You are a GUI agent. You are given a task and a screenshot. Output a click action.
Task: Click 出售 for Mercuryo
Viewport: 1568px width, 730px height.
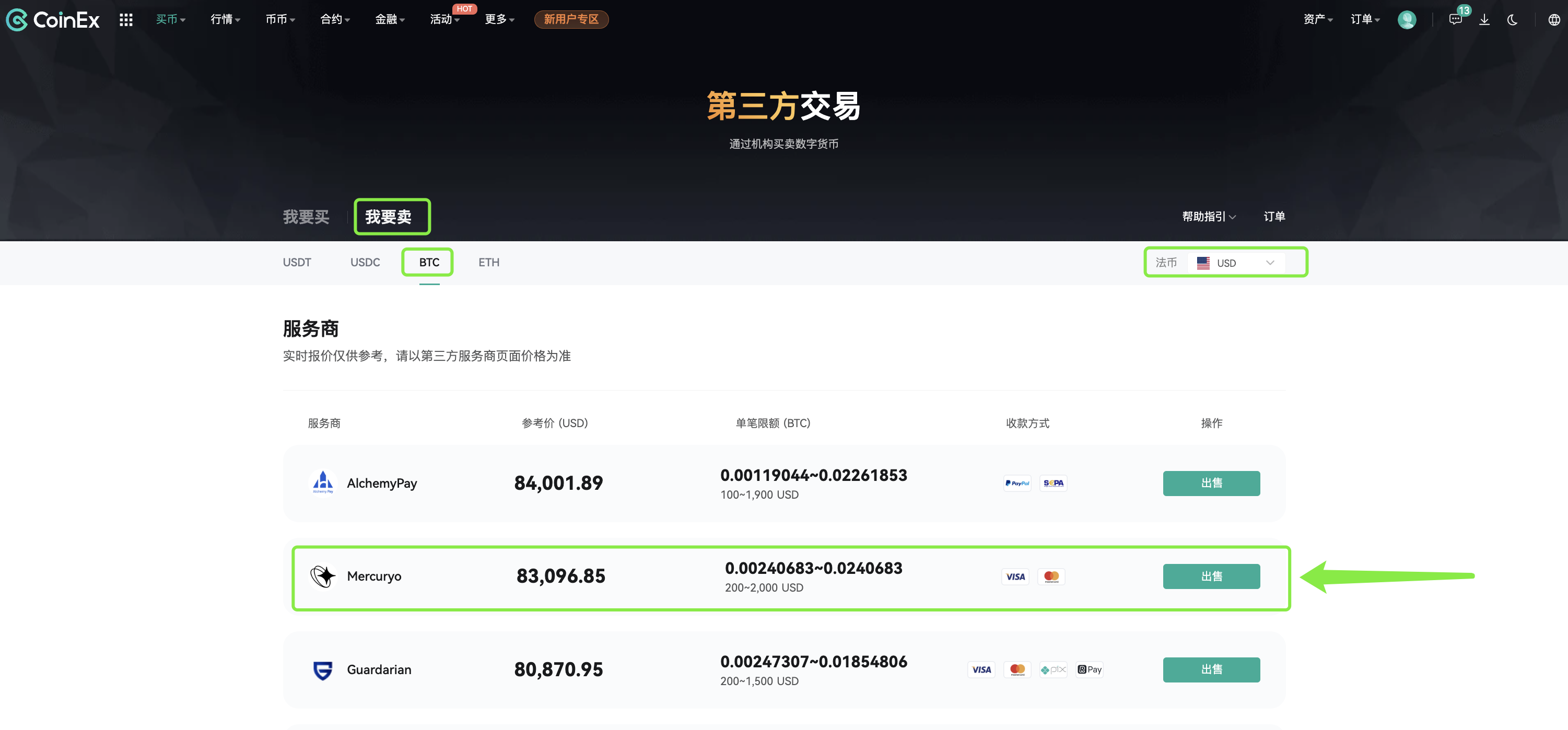[x=1211, y=576]
